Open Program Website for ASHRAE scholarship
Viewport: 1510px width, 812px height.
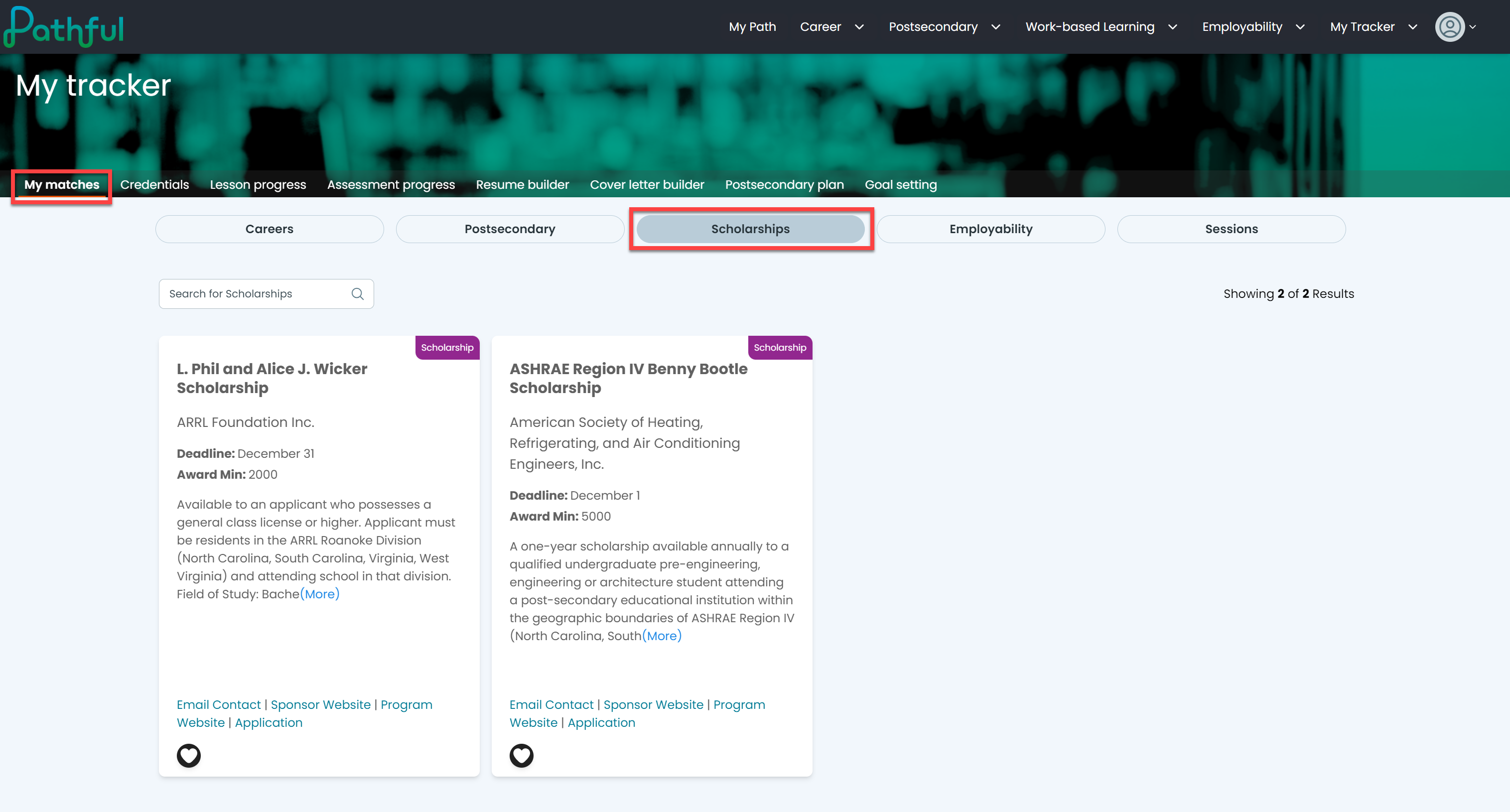tap(637, 713)
